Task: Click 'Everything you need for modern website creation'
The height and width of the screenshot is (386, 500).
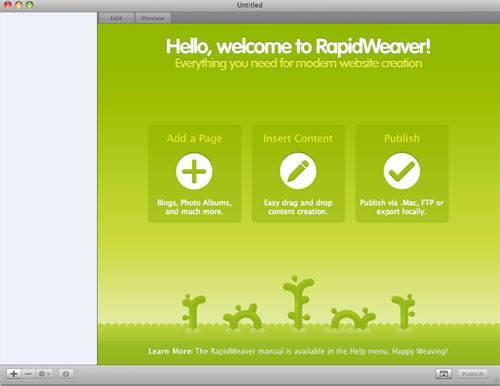Action: tap(298, 63)
